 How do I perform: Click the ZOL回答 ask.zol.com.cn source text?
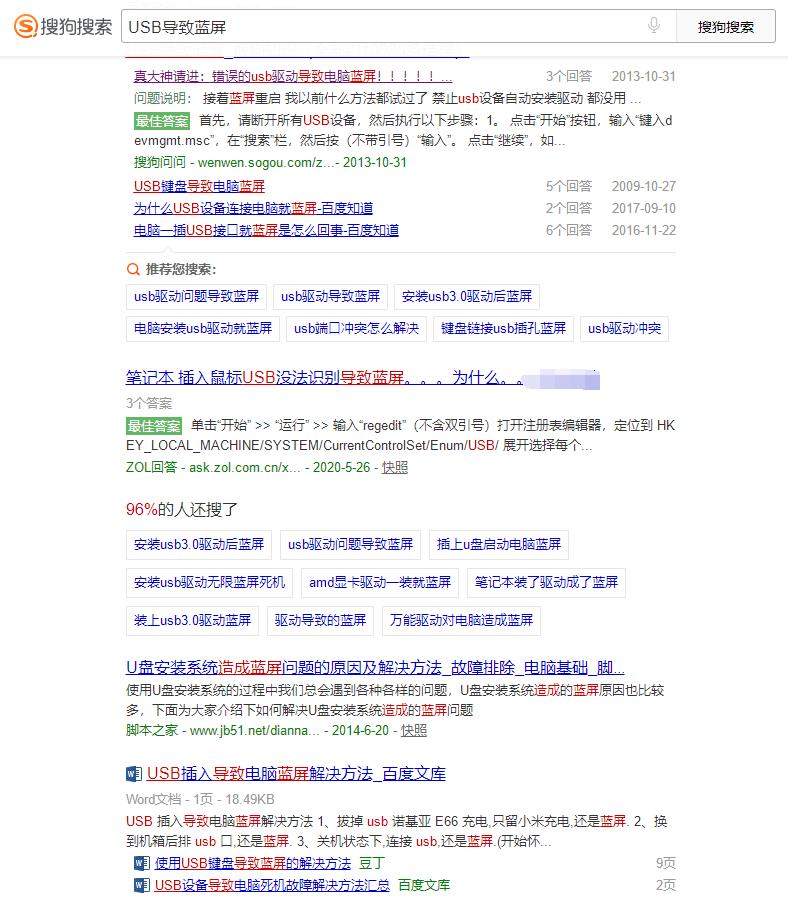click(x=213, y=468)
